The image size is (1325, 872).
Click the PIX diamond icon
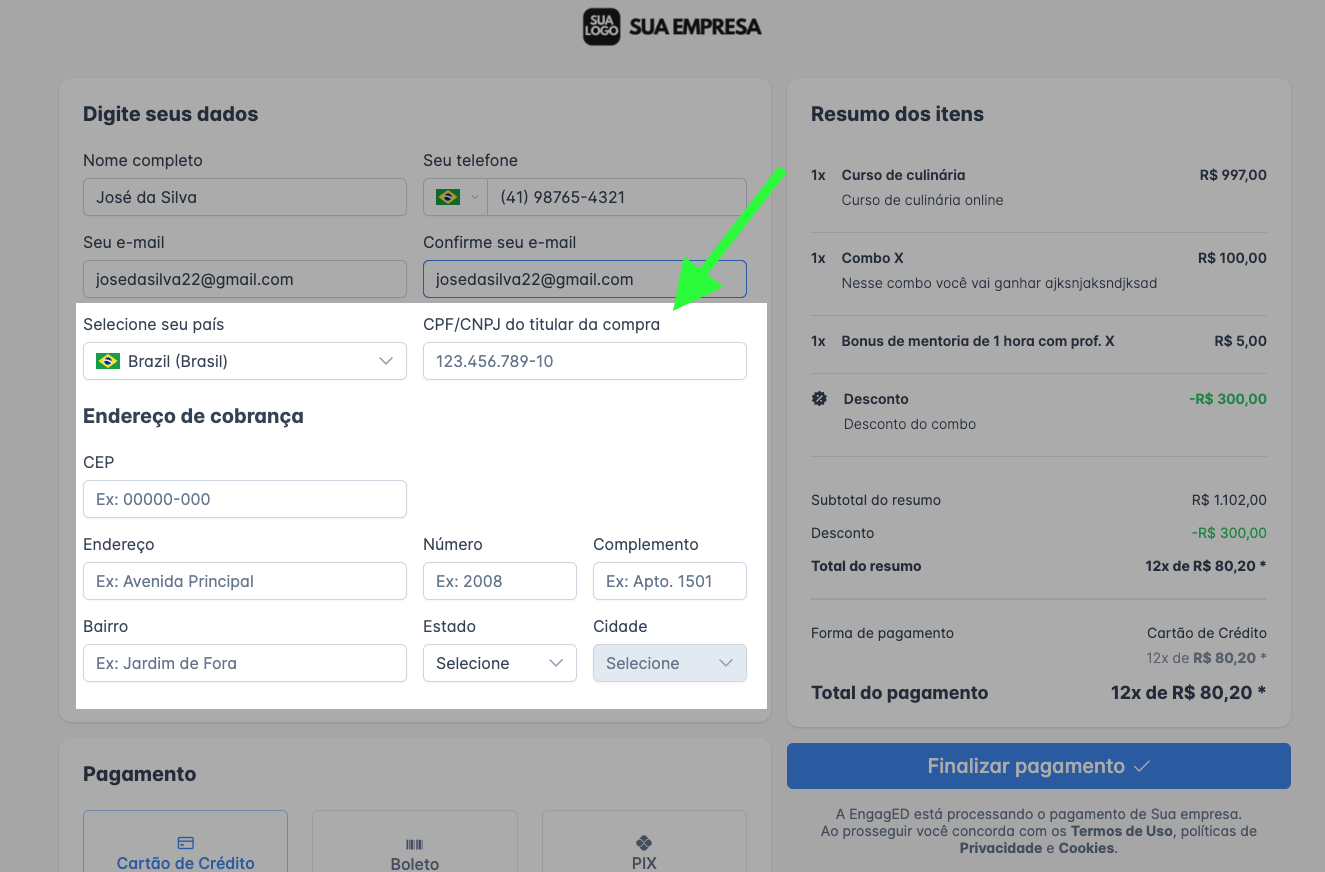click(x=644, y=843)
